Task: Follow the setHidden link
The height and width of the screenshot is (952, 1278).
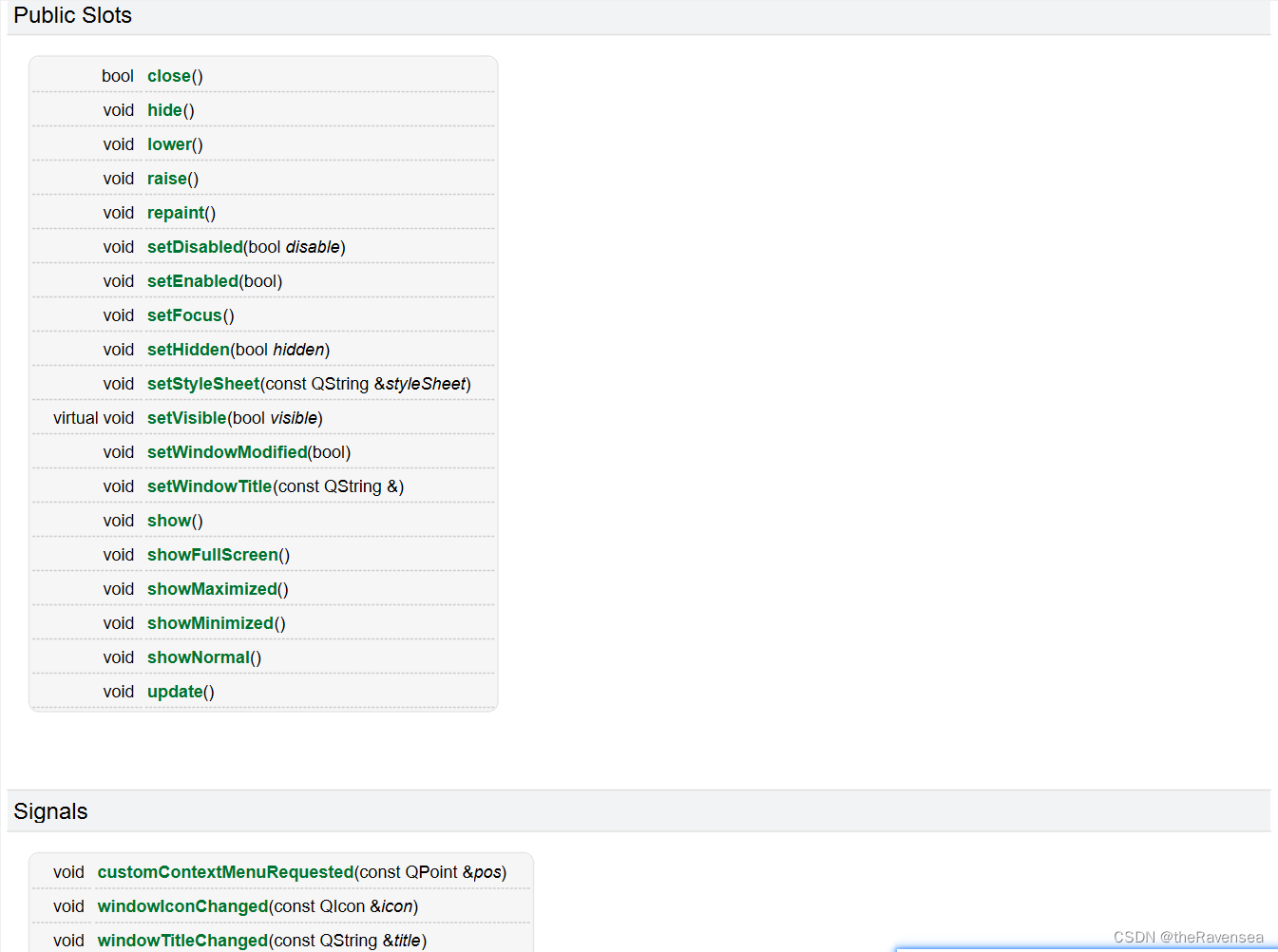Action: click(x=188, y=350)
